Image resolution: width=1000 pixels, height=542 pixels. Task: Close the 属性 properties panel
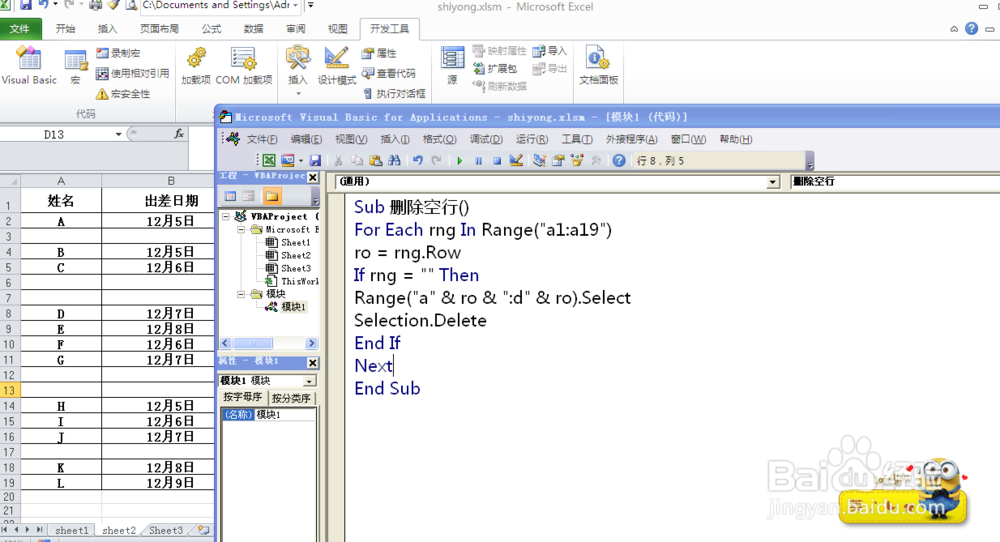click(x=312, y=362)
